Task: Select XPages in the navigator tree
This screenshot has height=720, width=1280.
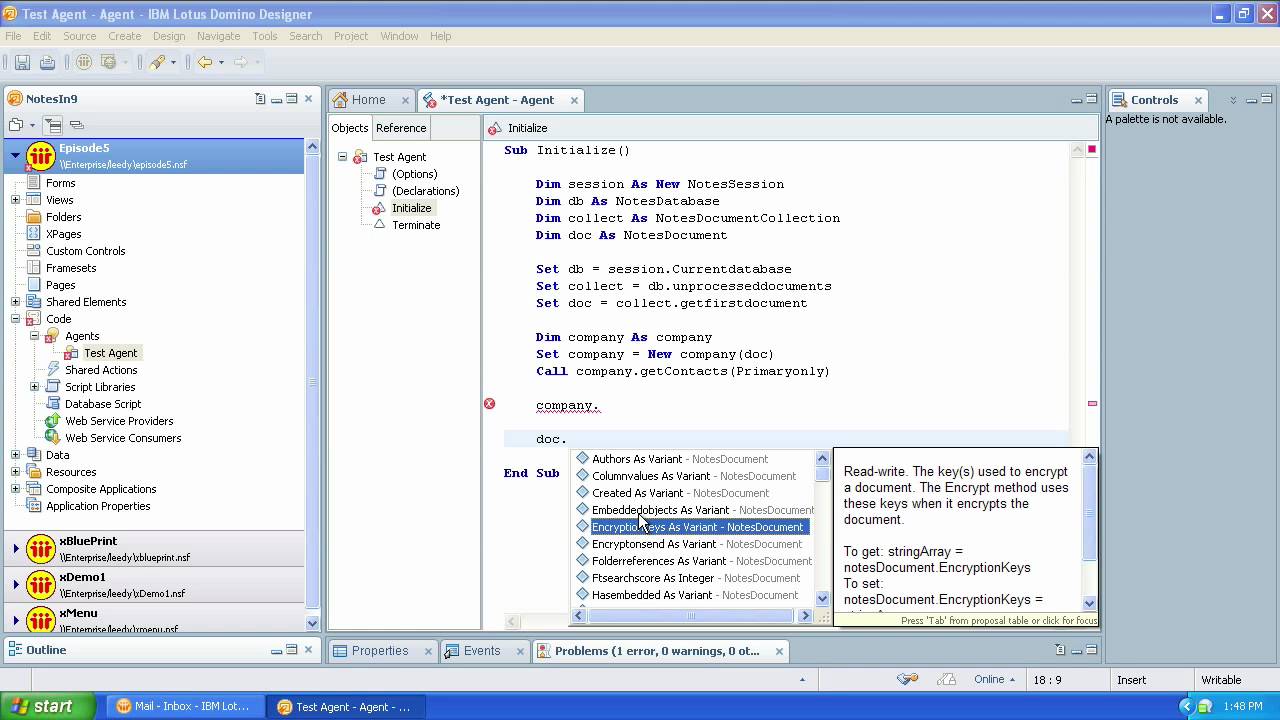Action: coord(63,234)
